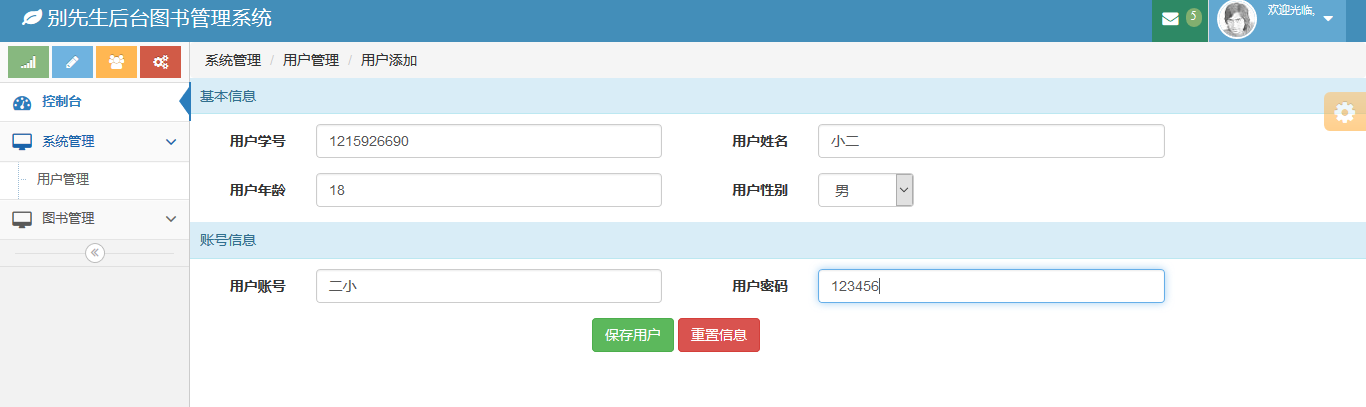This screenshot has height=407, width=1366.
Task: Click the orange users group shortcut button
Action: pyautogui.click(x=116, y=62)
